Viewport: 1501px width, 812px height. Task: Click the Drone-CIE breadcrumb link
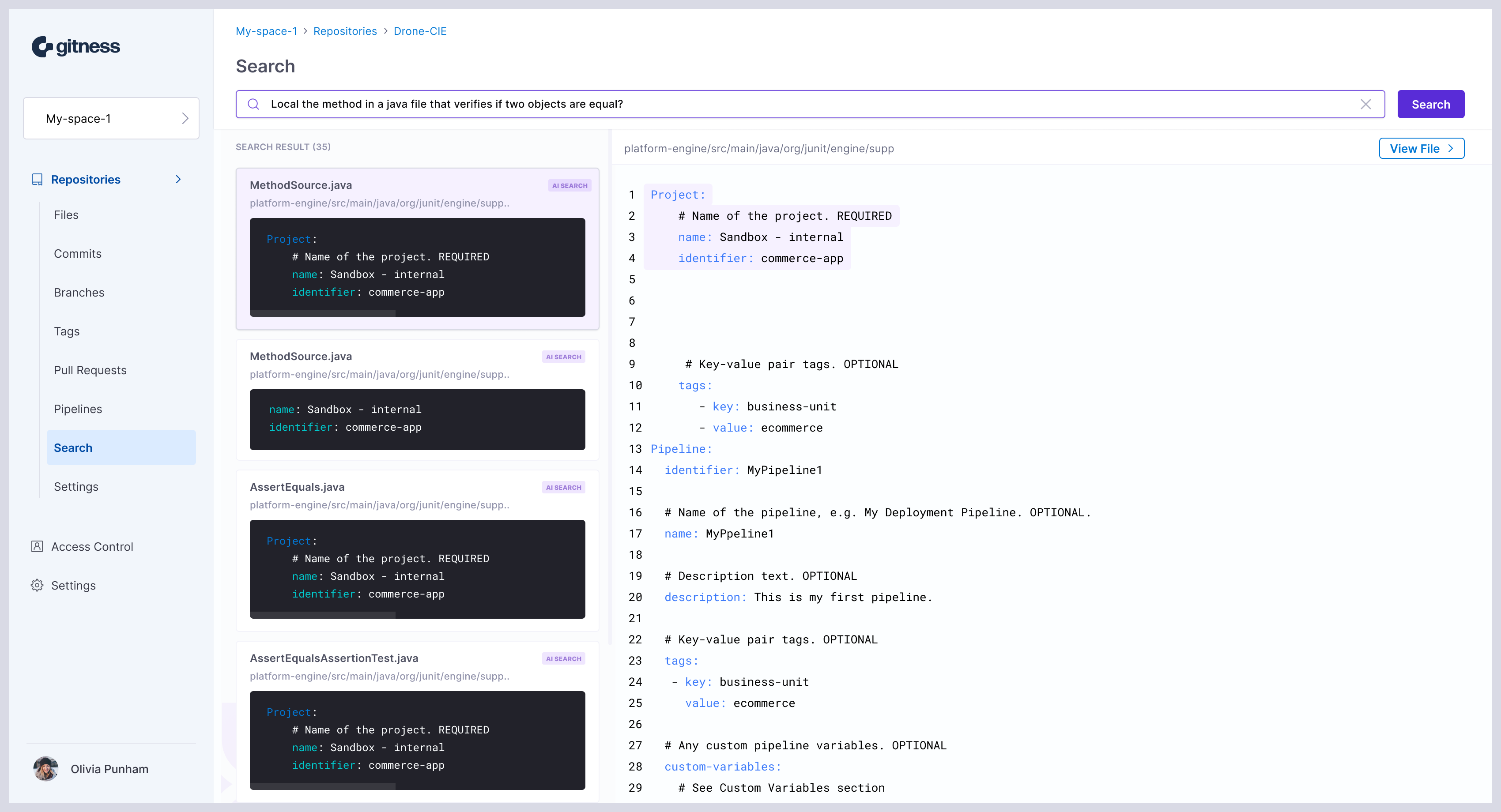pos(419,31)
